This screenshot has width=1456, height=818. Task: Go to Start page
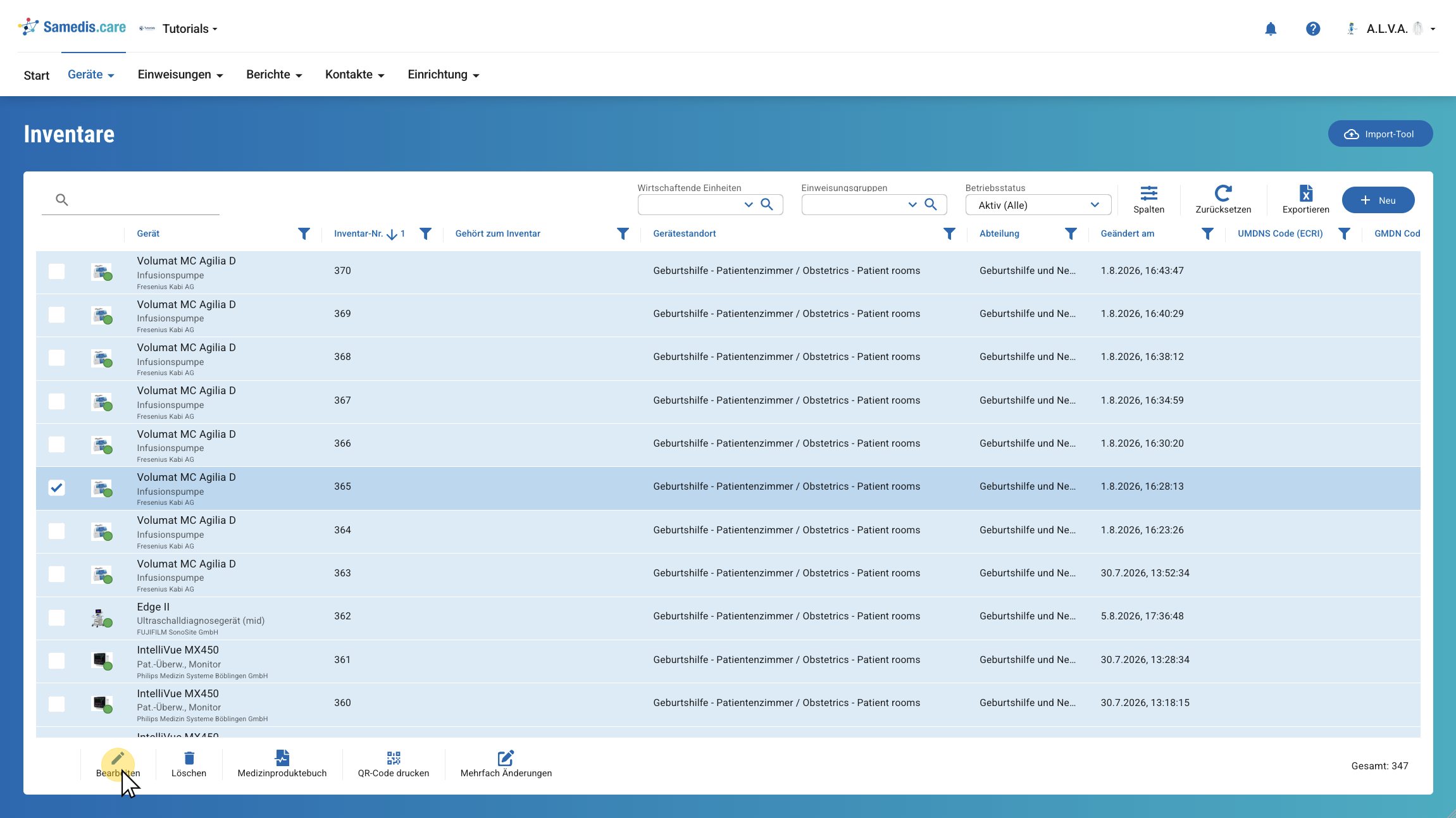point(37,76)
